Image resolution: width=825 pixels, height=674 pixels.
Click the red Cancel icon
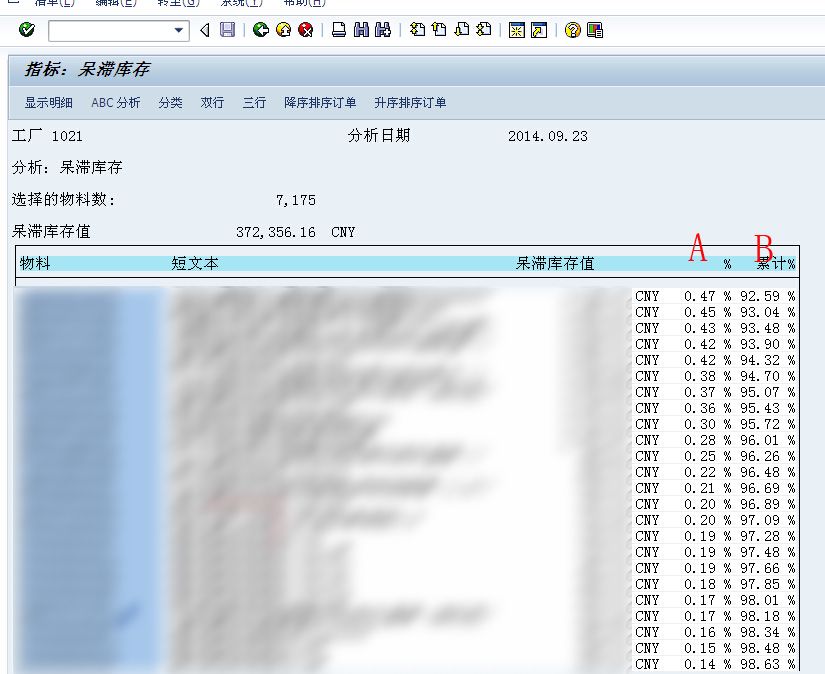coord(305,31)
